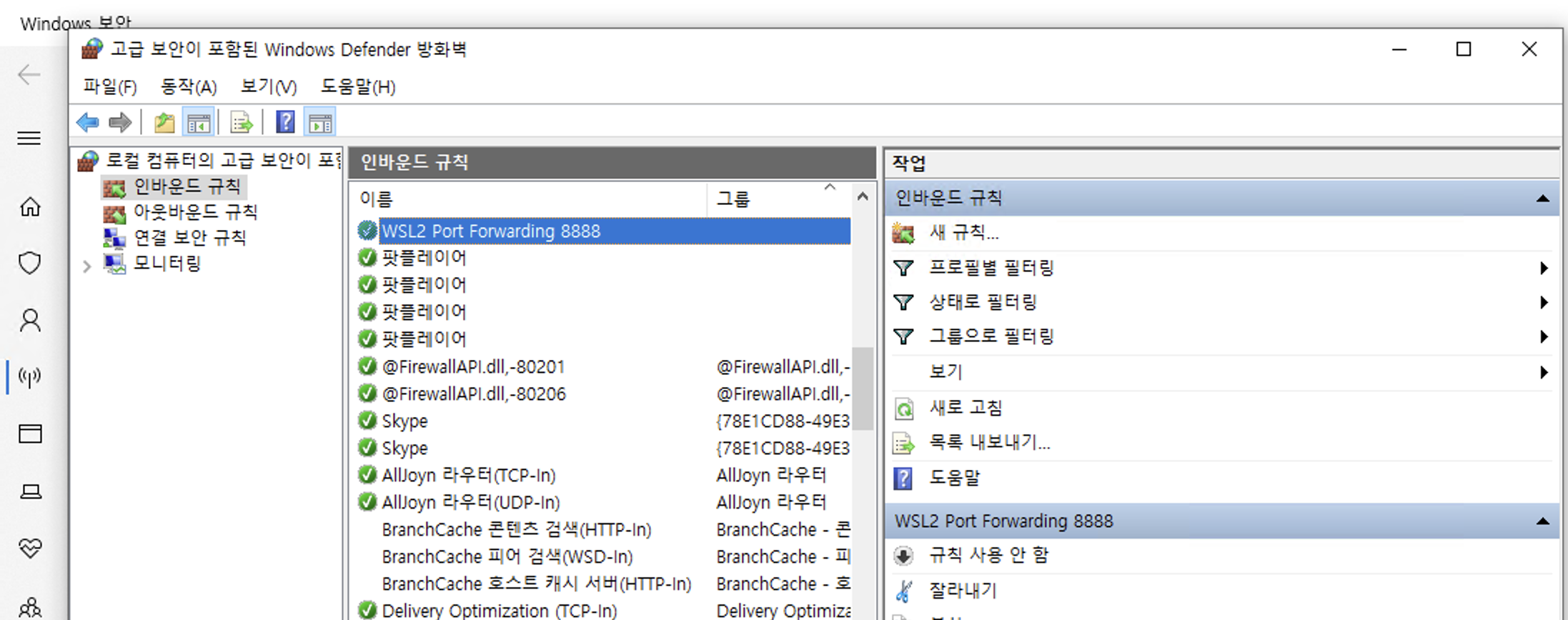Select 아웃바운드 규칙 in the tree
This screenshot has height=620, width=1568.
click(195, 213)
